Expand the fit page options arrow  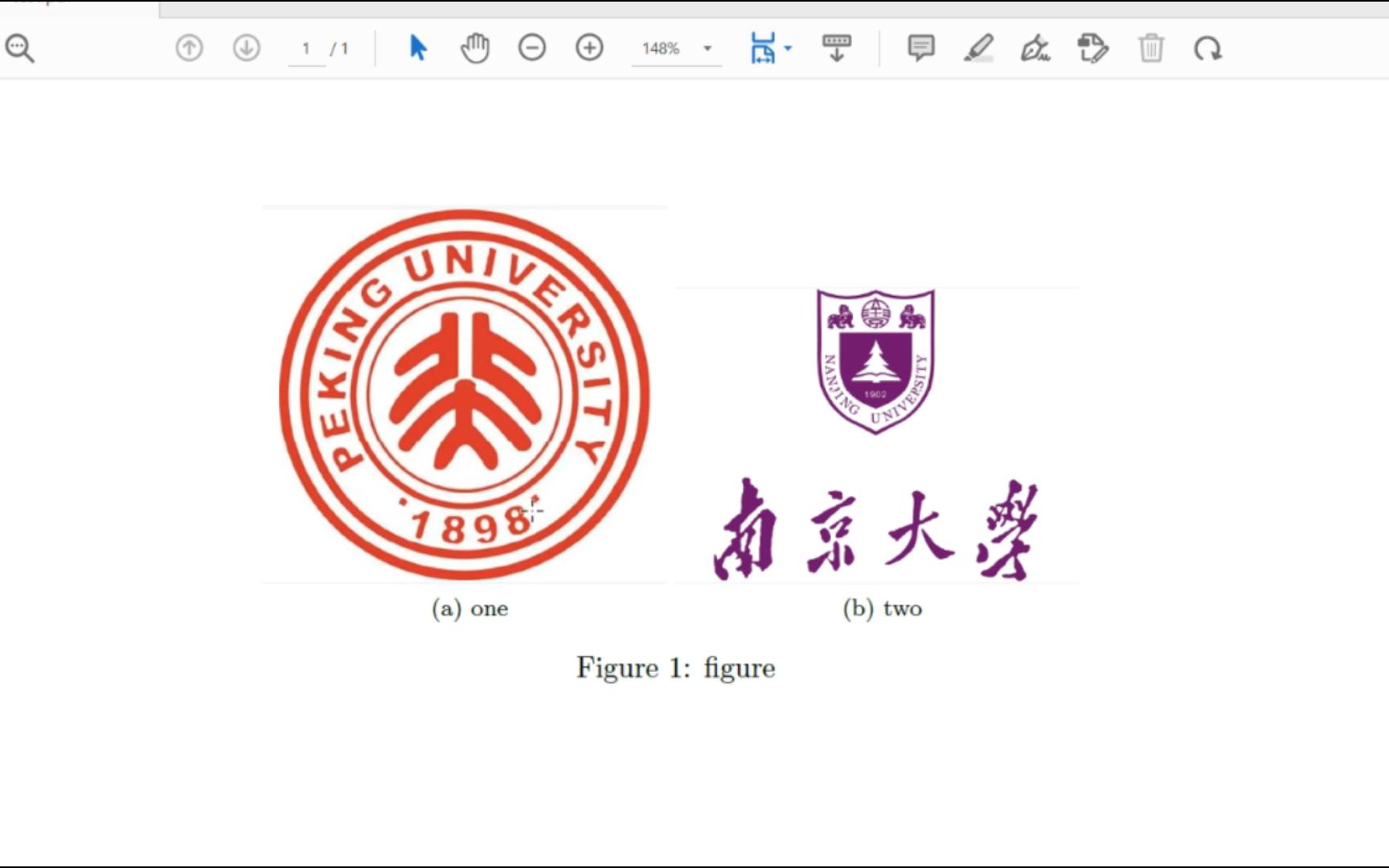tap(788, 48)
